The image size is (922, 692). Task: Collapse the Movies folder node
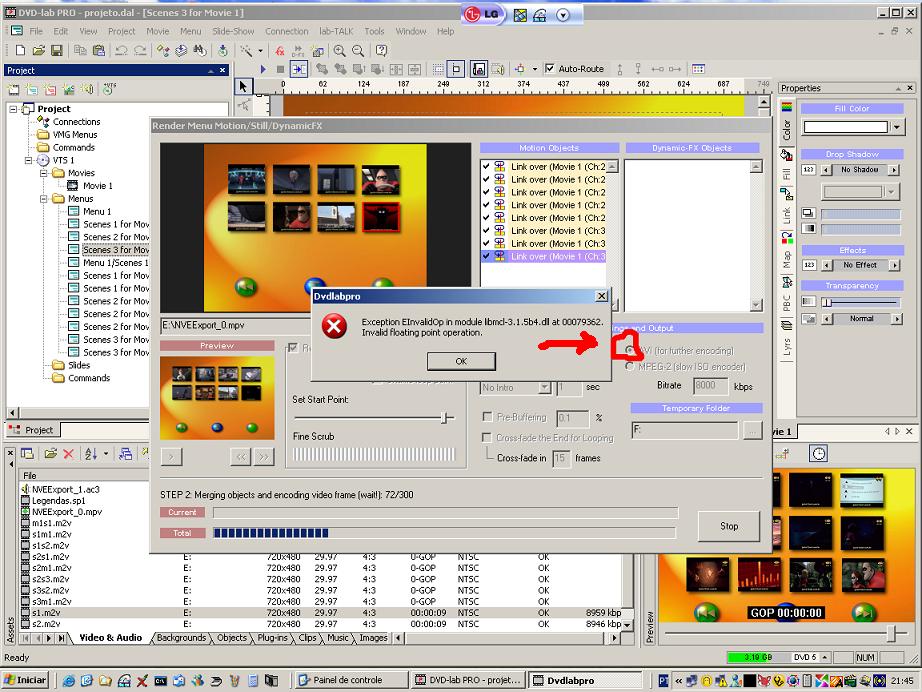pos(44,173)
